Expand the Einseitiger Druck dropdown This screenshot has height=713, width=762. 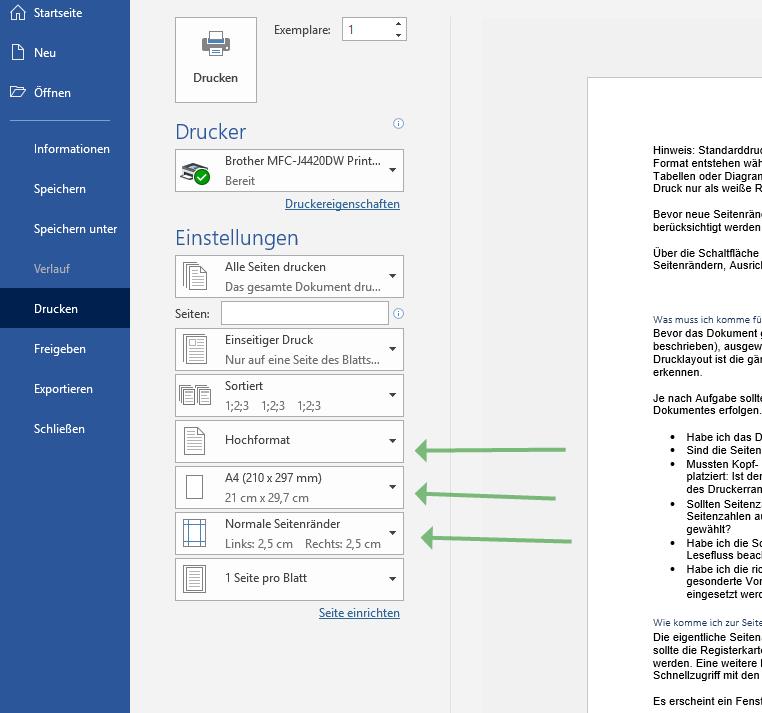[392, 349]
